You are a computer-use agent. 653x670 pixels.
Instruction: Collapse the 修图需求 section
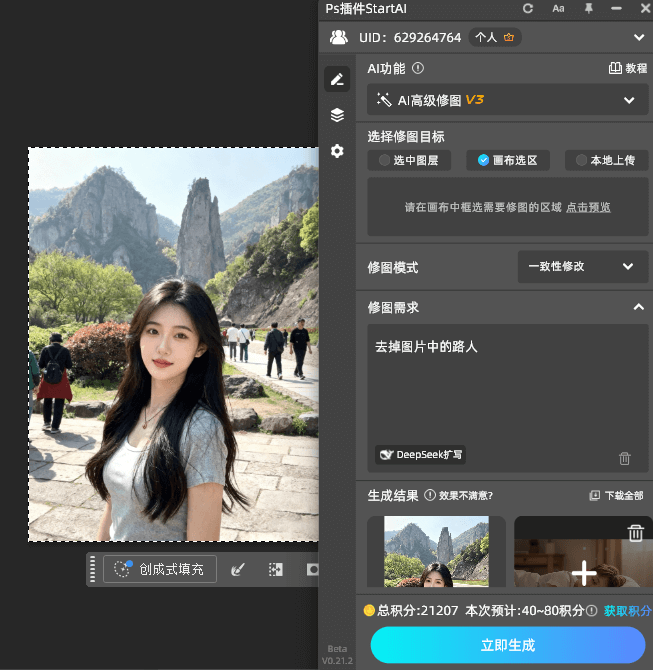pyautogui.click(x=638, y=307)
